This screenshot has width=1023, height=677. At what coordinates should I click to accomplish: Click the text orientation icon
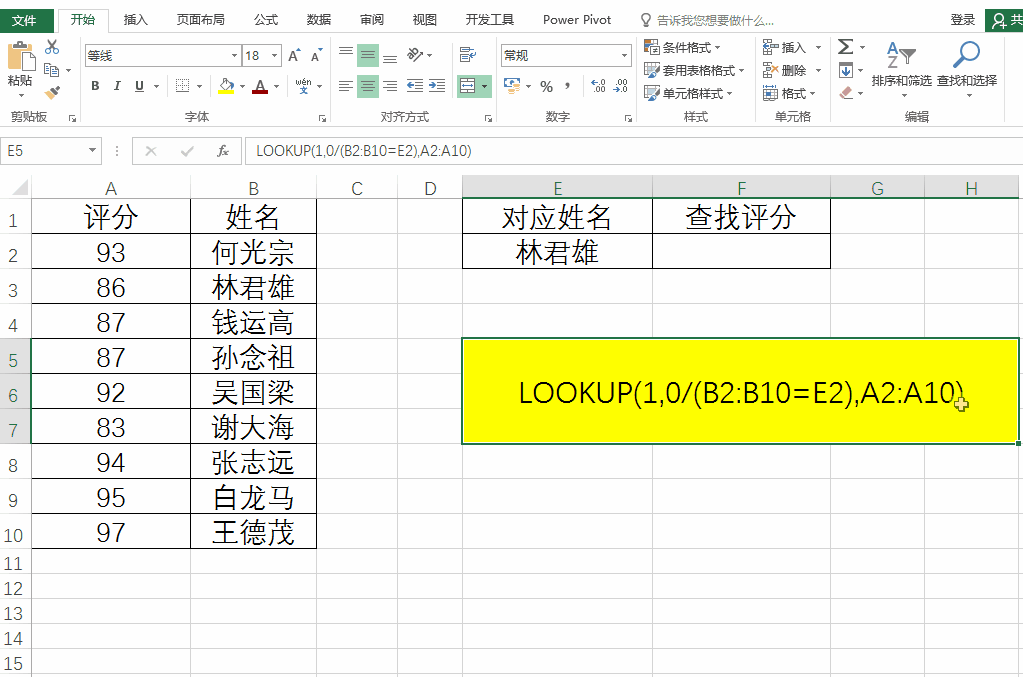click(x=415, y=55)
